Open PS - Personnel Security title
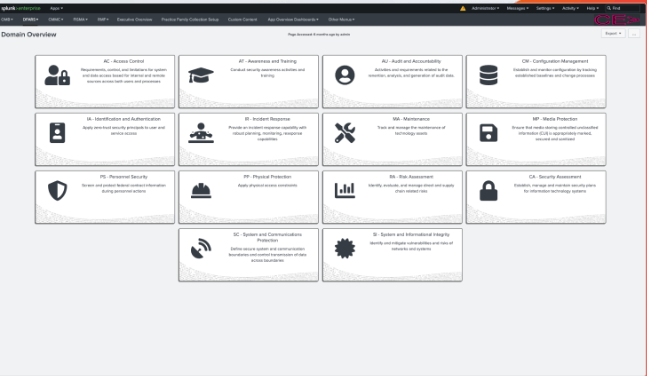Image resolution: width=647 pixels, height=376 pixels. point(124,177)
